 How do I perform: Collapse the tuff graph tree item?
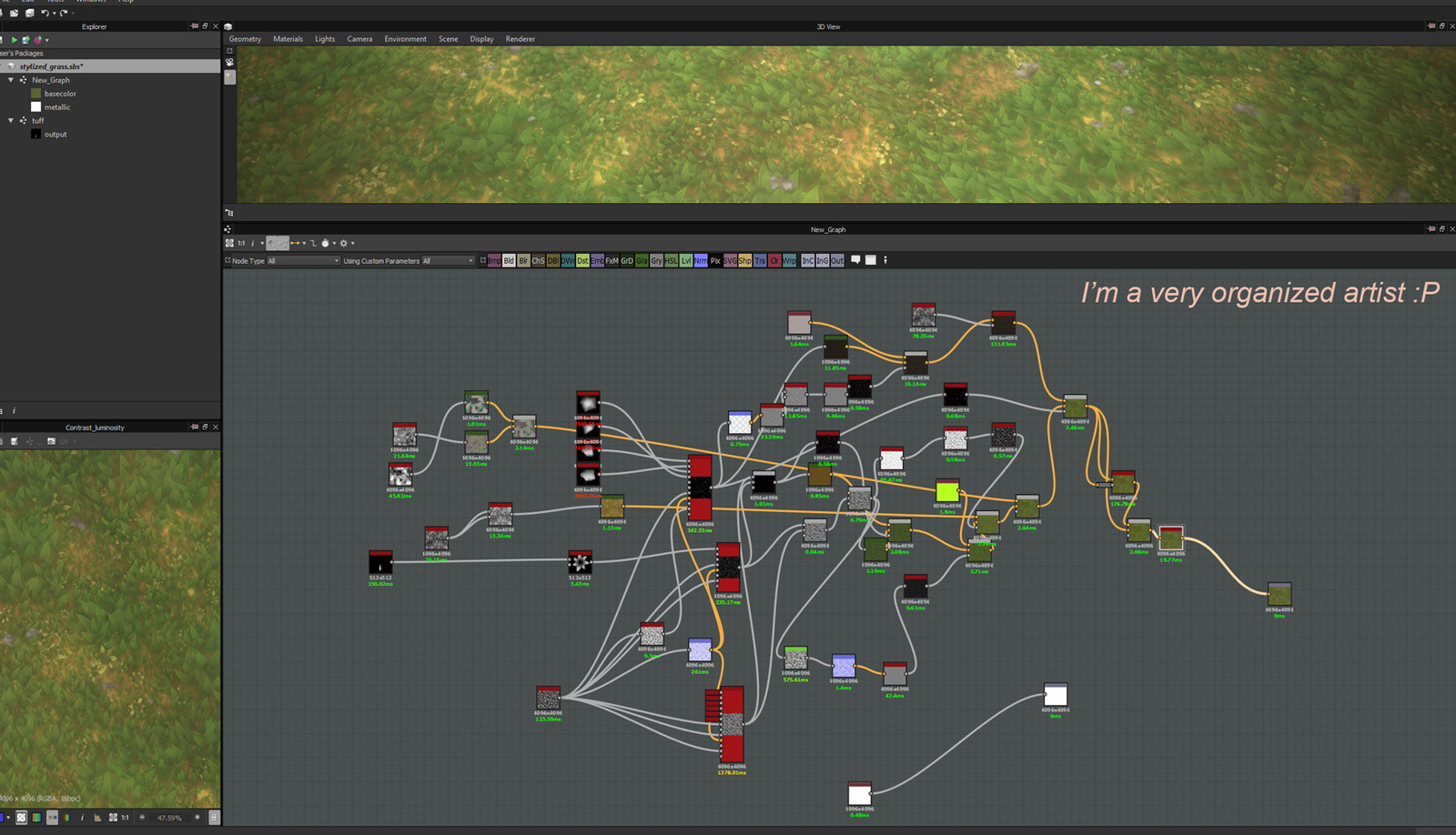11,120
